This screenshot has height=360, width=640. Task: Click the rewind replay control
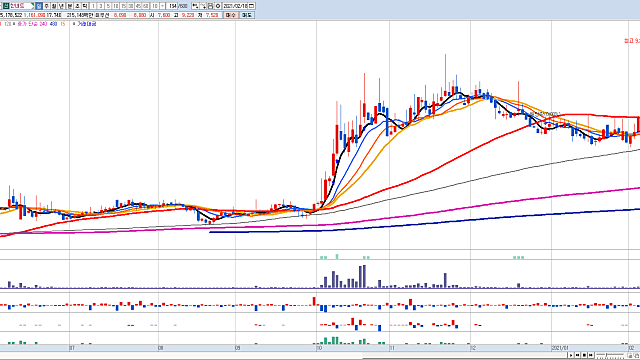tap(578, 355)
